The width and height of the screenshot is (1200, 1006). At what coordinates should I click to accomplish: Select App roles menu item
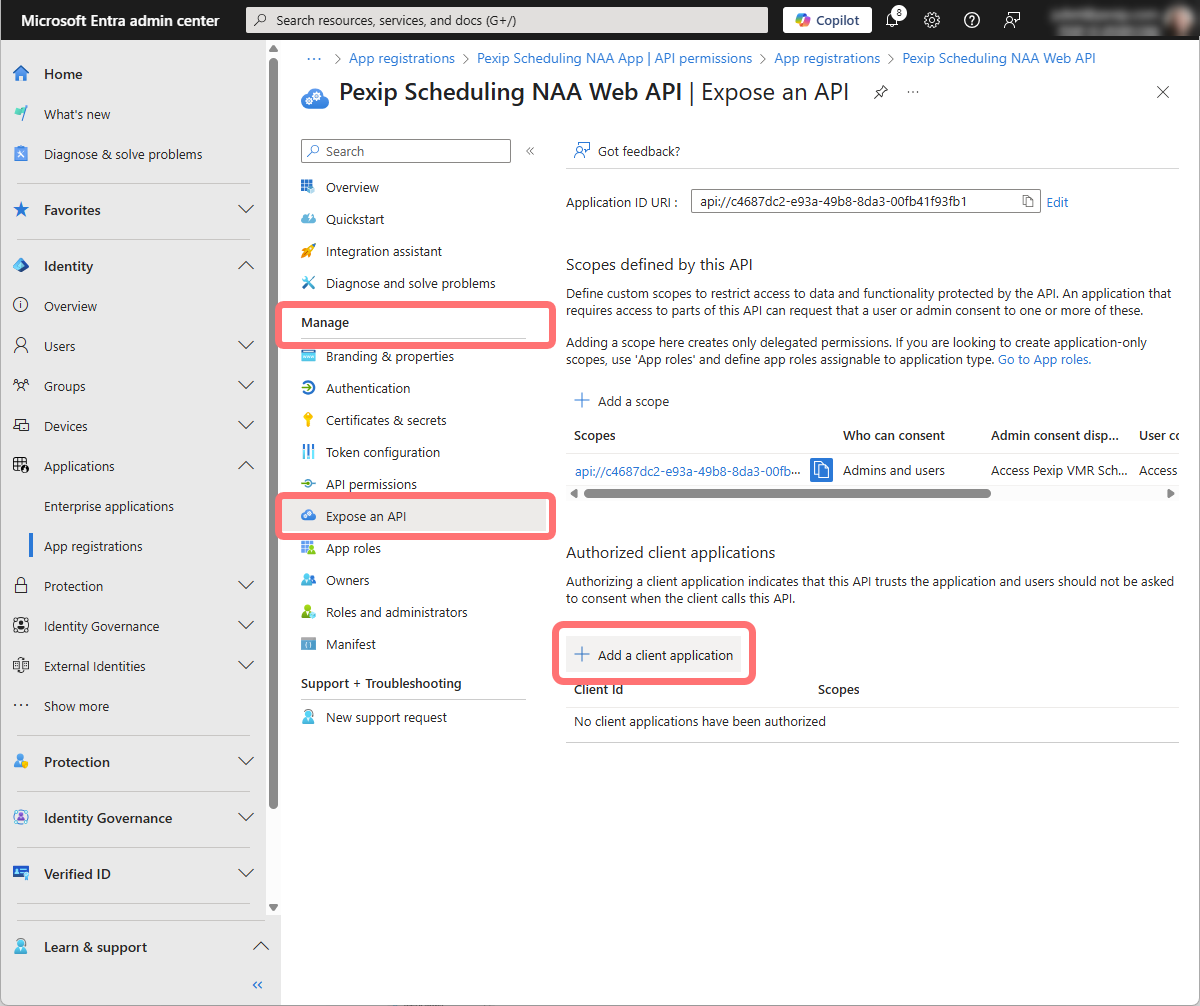pyautogui.click(x=353, y=548)
